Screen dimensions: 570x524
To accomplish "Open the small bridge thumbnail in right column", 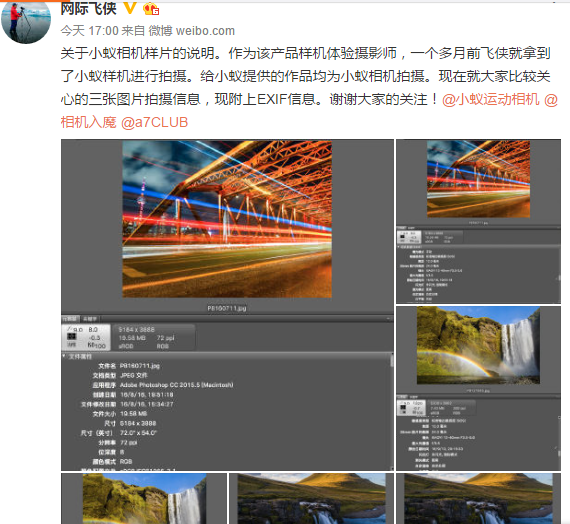I will tap(478, 221).
